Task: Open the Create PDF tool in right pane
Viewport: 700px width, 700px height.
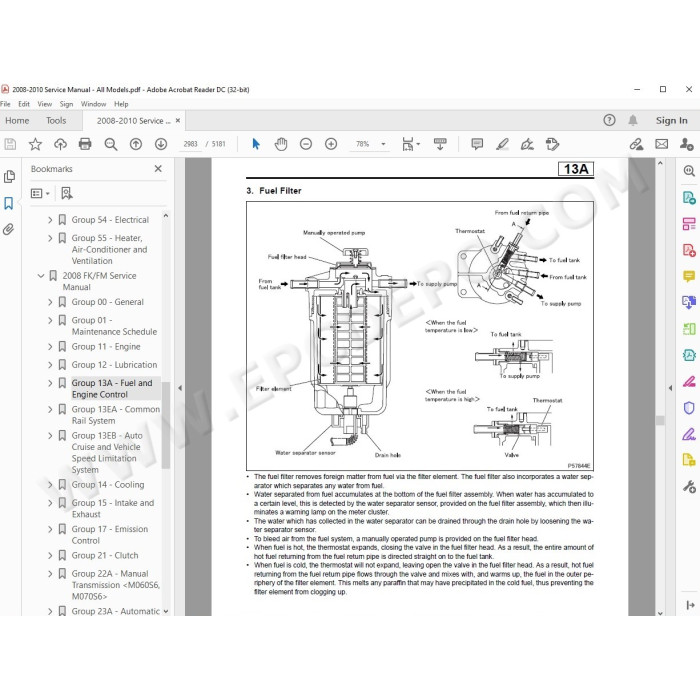Action: coord(689,250)
